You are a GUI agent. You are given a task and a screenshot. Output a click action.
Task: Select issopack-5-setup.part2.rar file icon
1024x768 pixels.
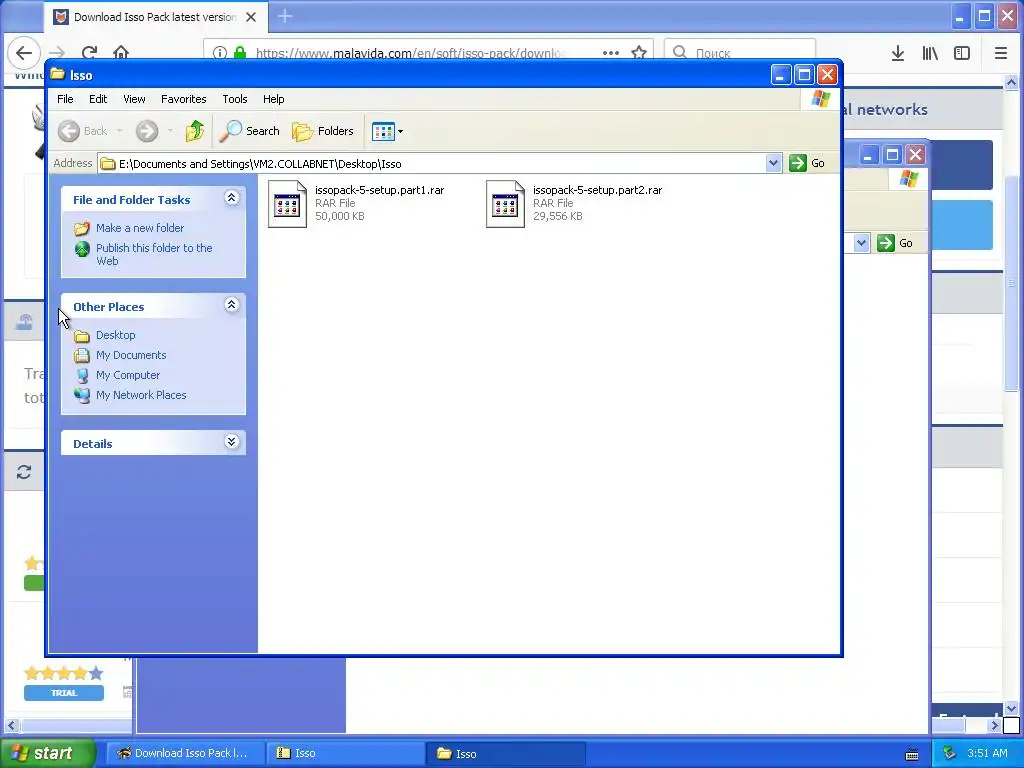click(x=505, y=204)
